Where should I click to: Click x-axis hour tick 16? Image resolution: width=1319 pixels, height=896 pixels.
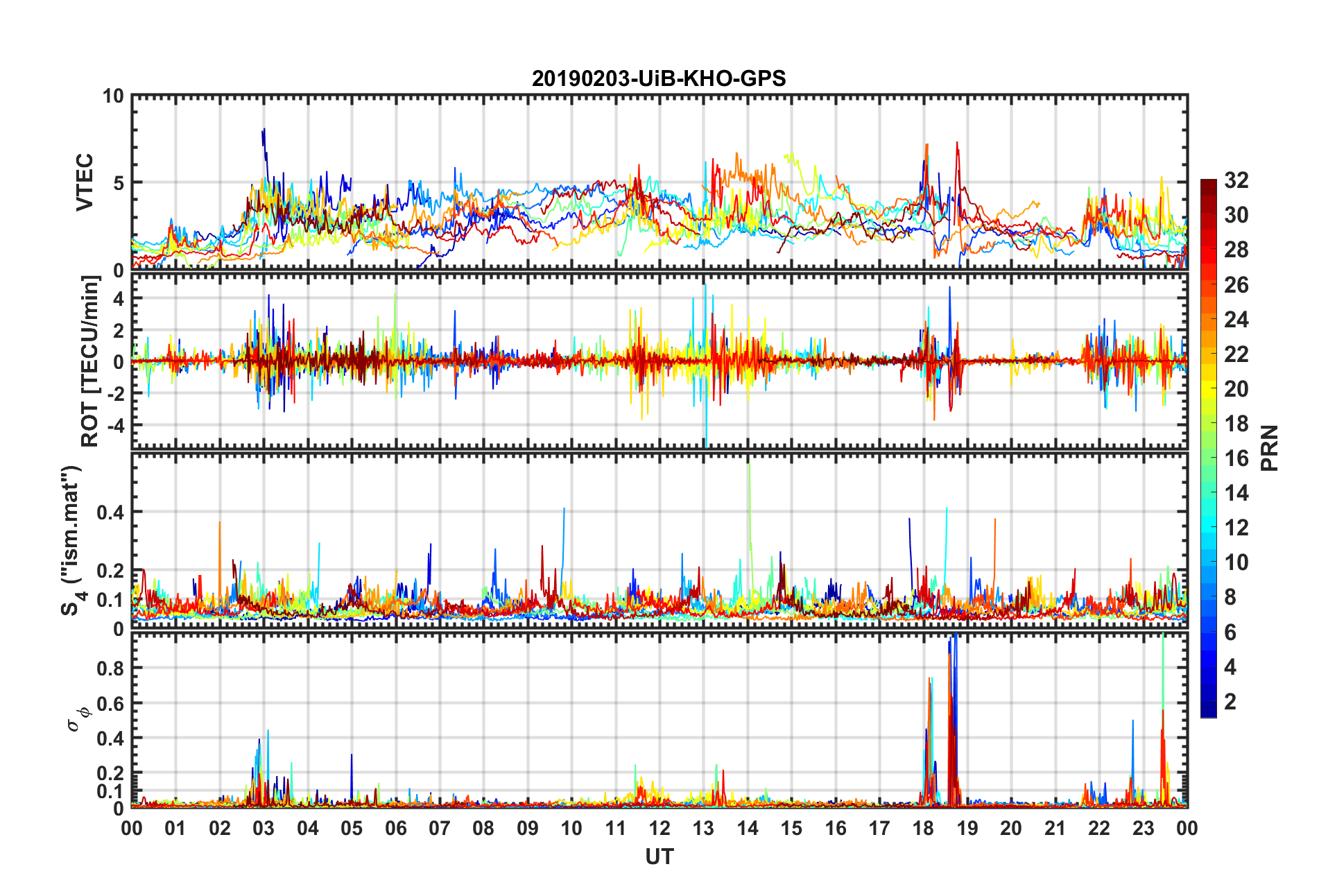pos(836,828)
